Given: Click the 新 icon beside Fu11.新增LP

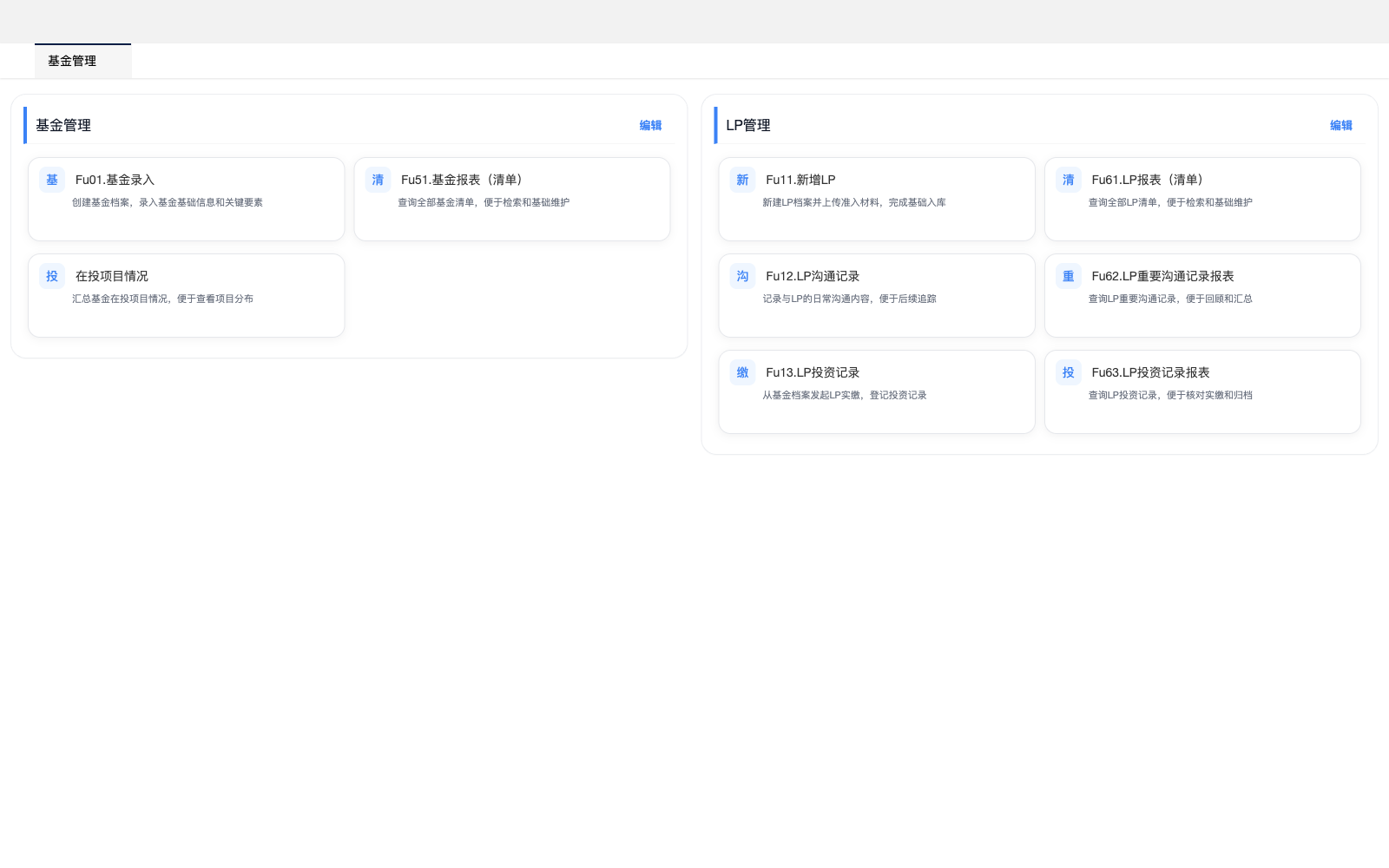Looking at the screenshot, I should click(x=742, y=180).
